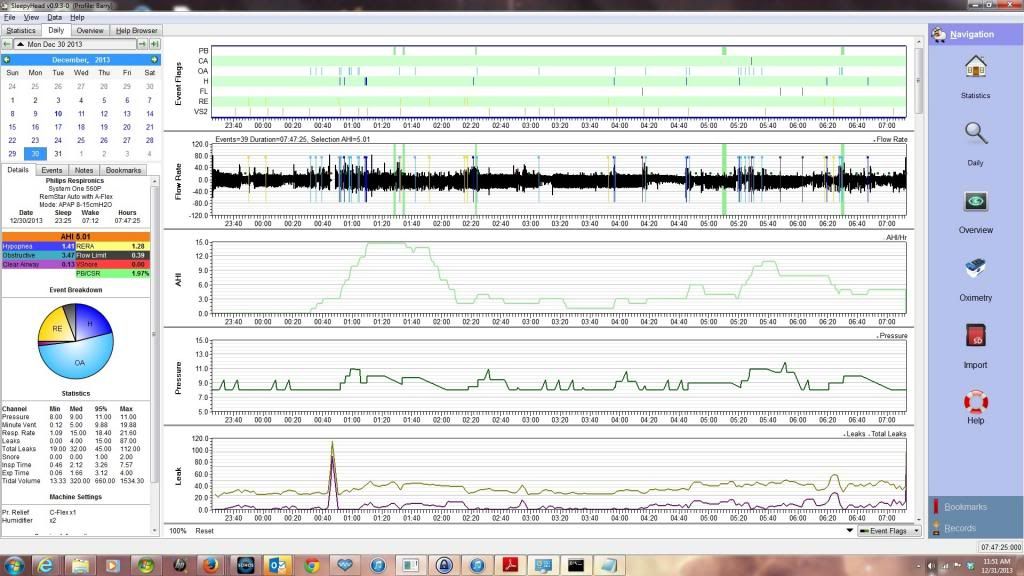
Task: Click the Import SD card icon
Action: [975, 337]
